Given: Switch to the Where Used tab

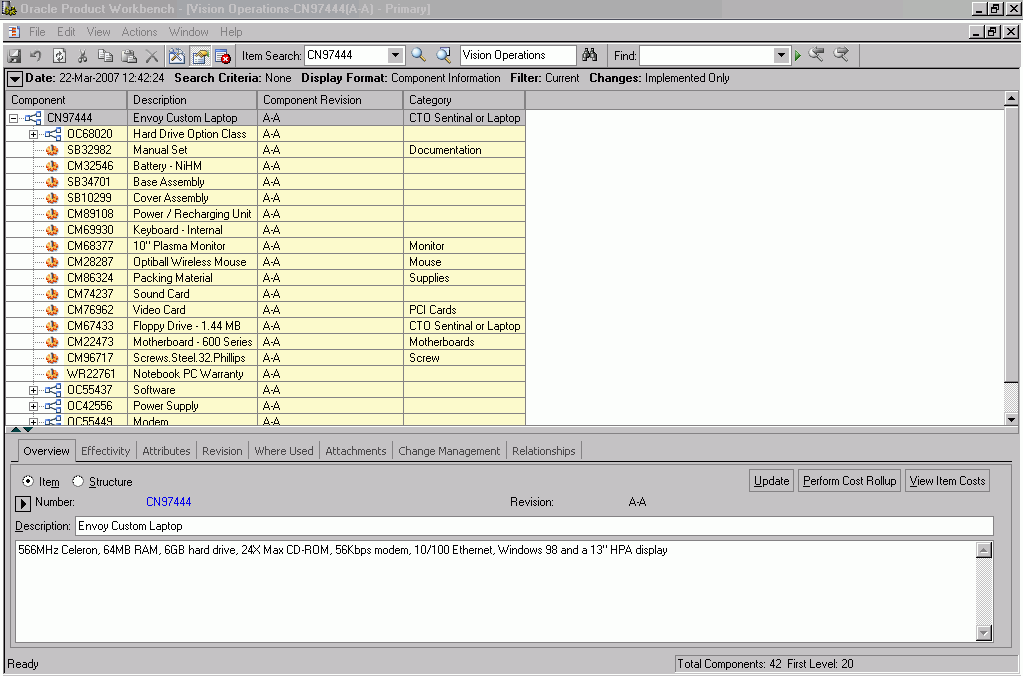Looking at the screenshot, I should 284,451.
